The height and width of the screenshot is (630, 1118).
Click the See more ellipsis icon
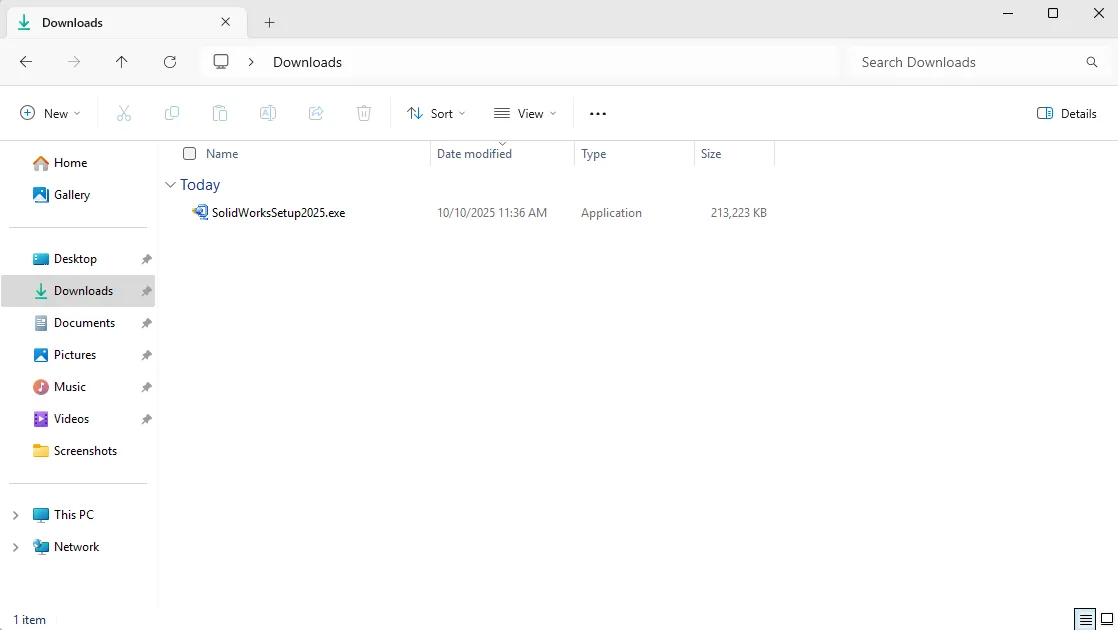click(597, 113)
